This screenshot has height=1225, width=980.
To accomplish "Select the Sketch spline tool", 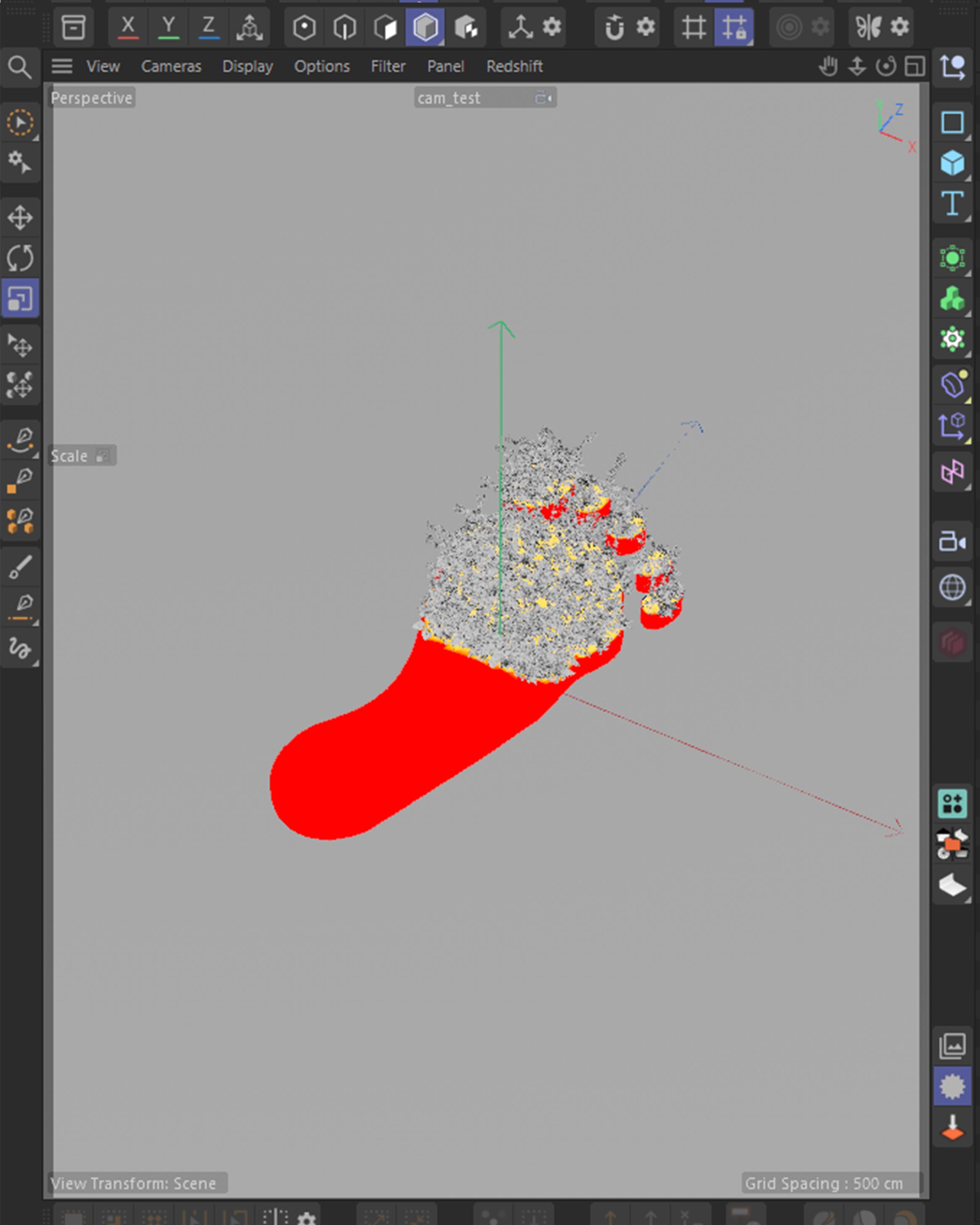I will [x=21, y=648].
